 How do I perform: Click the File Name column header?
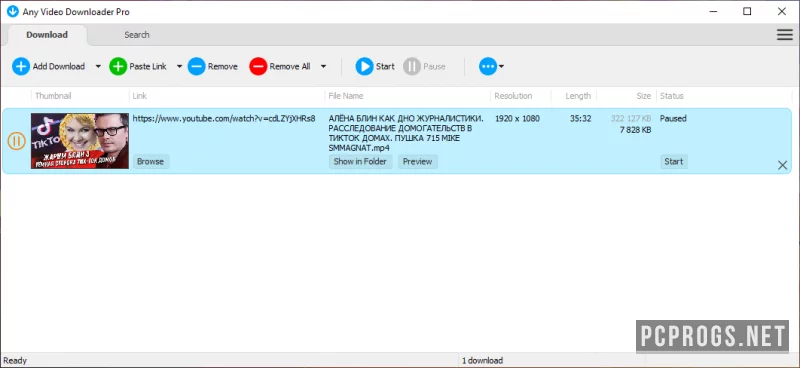coord(346,96)
